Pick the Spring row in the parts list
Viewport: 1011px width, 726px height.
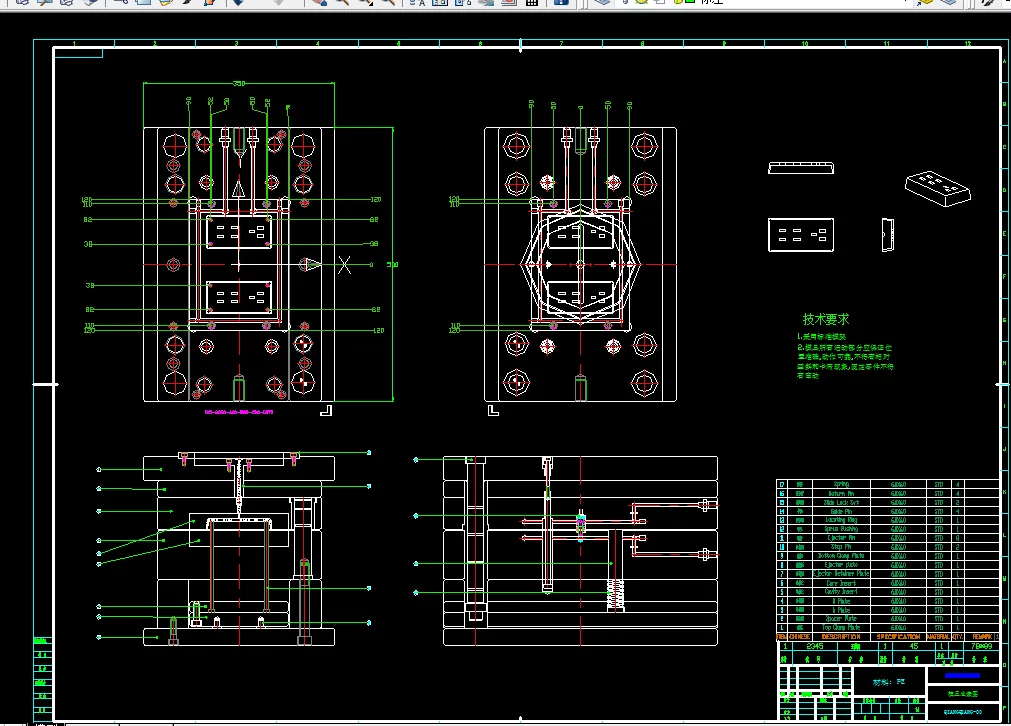tap(888, 484)
